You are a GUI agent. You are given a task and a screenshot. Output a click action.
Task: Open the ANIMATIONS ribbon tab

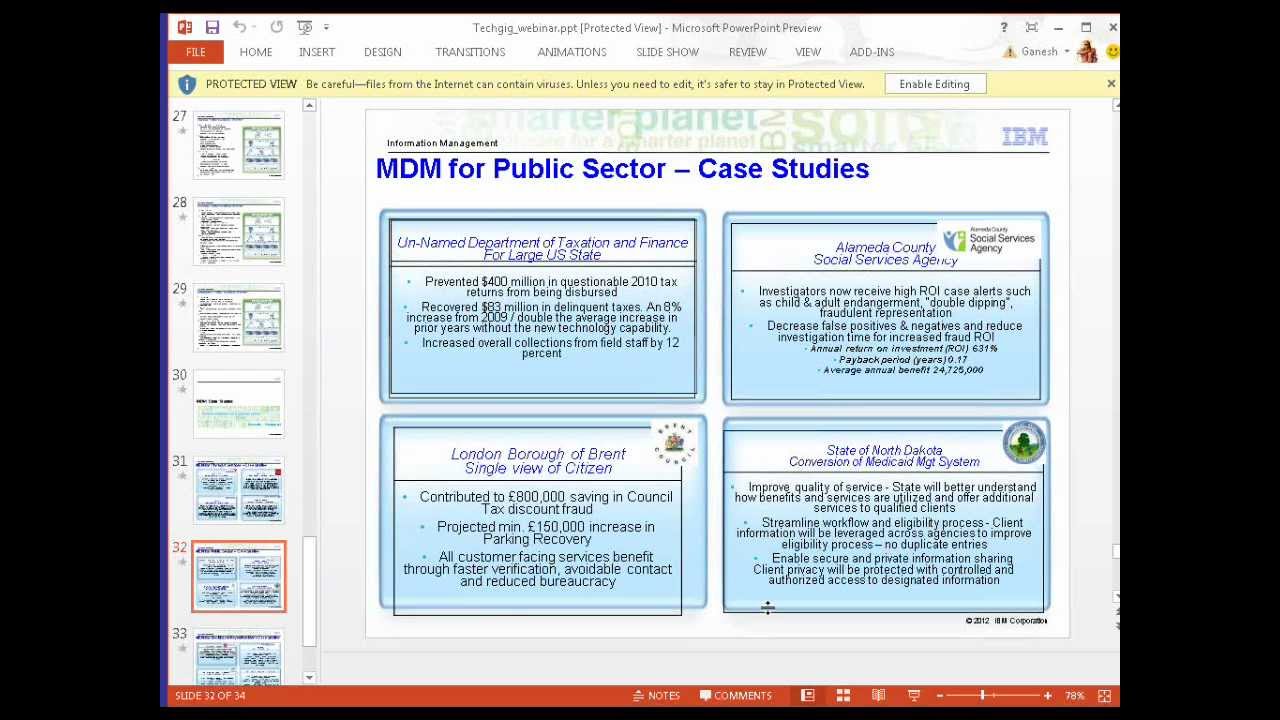pyautogui.click(x=572, y=52)
